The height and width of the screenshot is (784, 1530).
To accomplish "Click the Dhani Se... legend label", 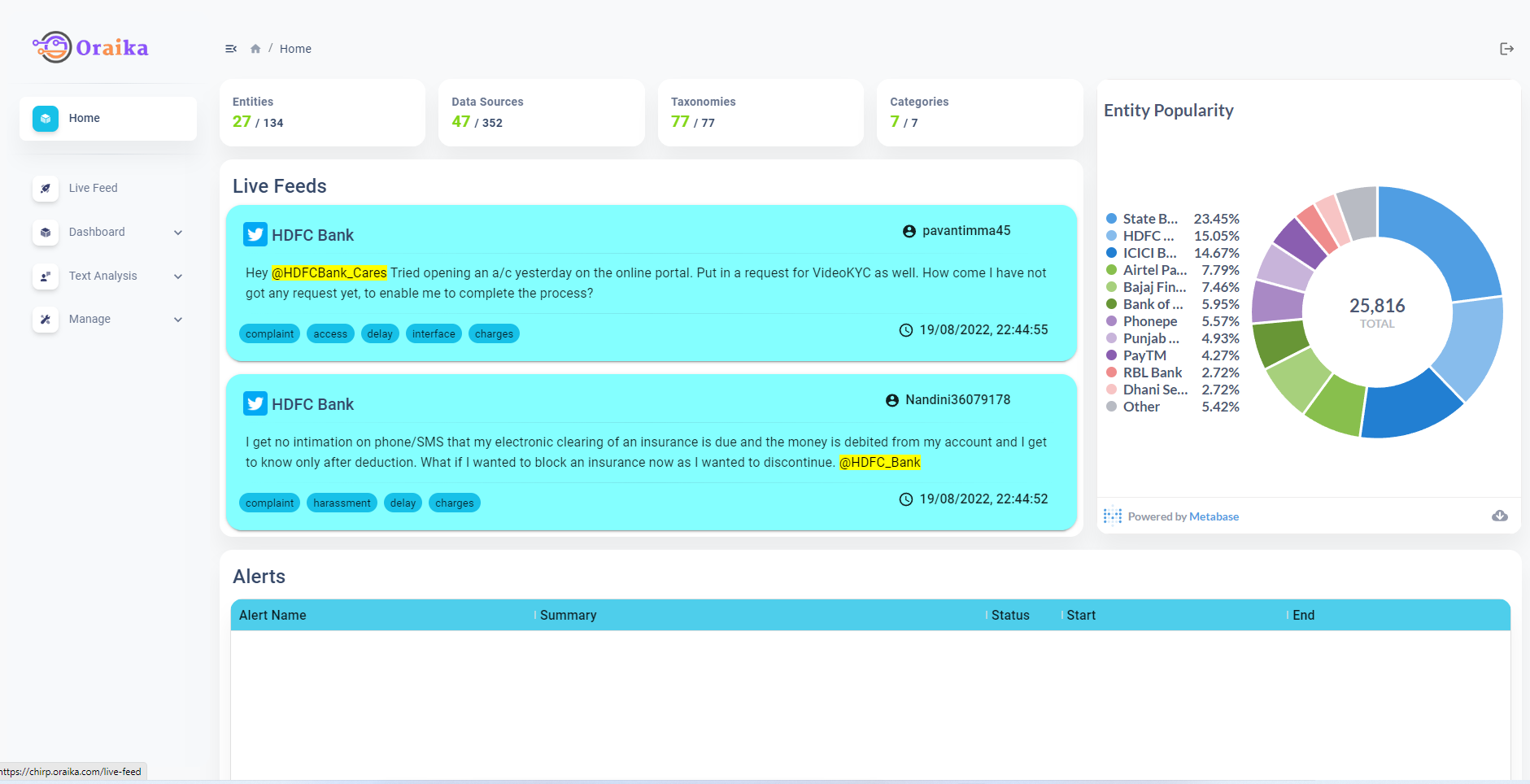I will [1156, 390].
